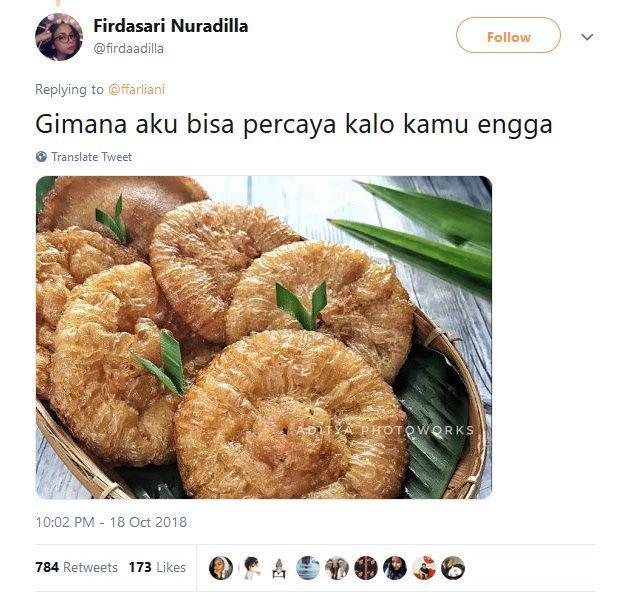Open second liker avatar with hat
This screenshot has width=633, height=601.
(250, 568)
